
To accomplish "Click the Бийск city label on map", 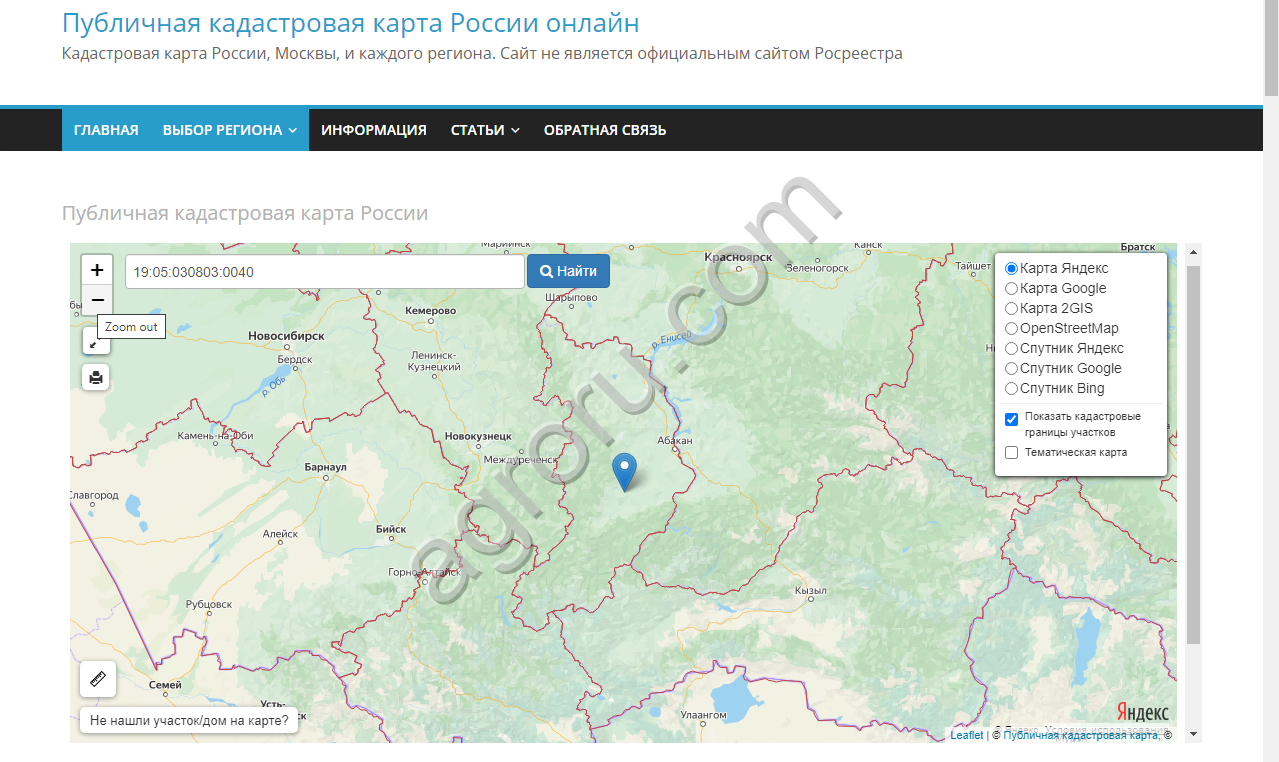I will 391,529.
